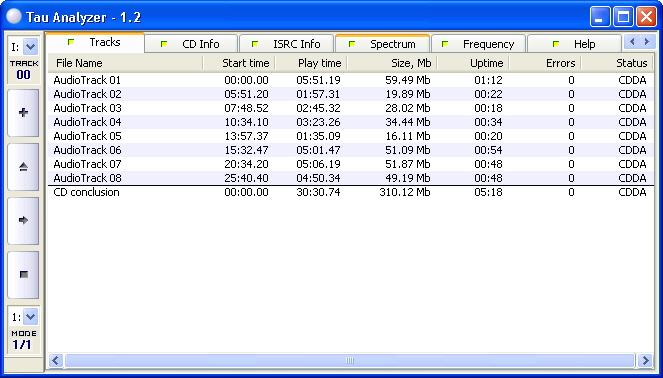Open the Frequency tab
663x378 pixels.
(478, 44)
